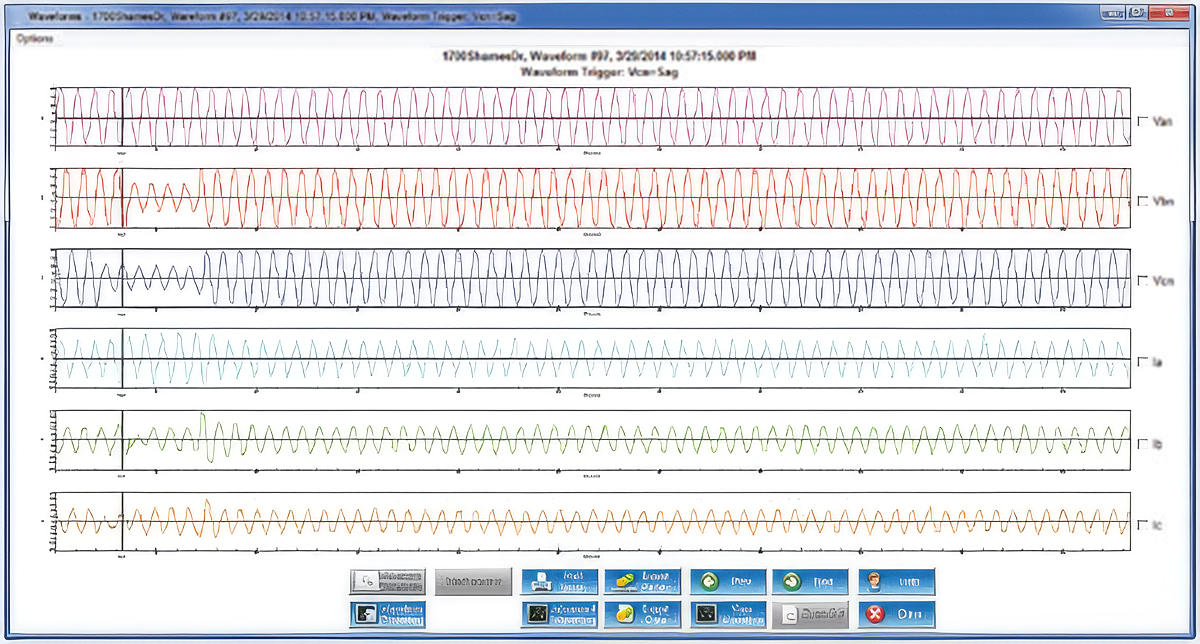The image size is (1200, 644).
Task: Toggle the Van channel checkbox
Action: coord(1144,119)
